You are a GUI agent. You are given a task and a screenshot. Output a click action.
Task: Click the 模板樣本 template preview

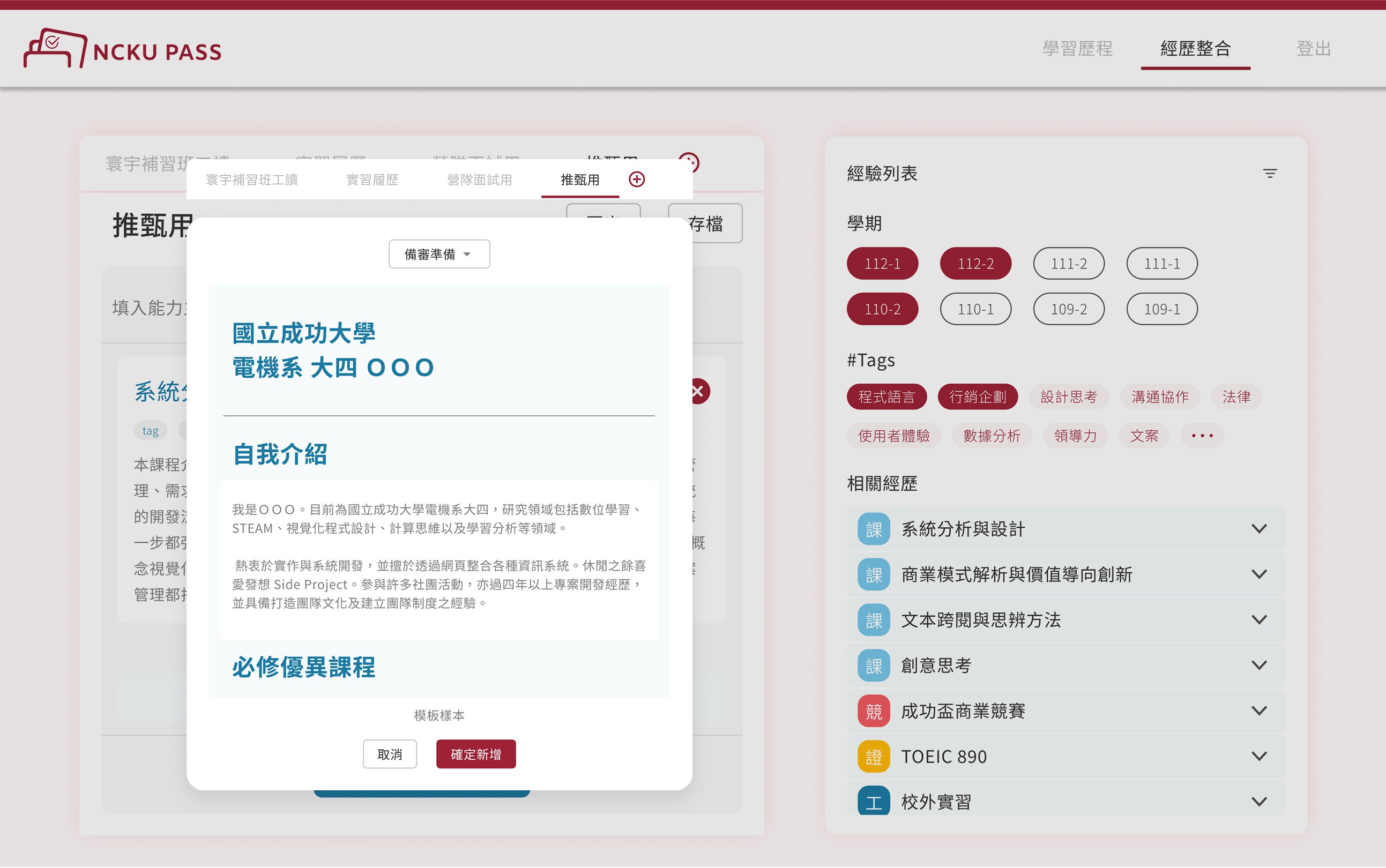pos(438,491)
